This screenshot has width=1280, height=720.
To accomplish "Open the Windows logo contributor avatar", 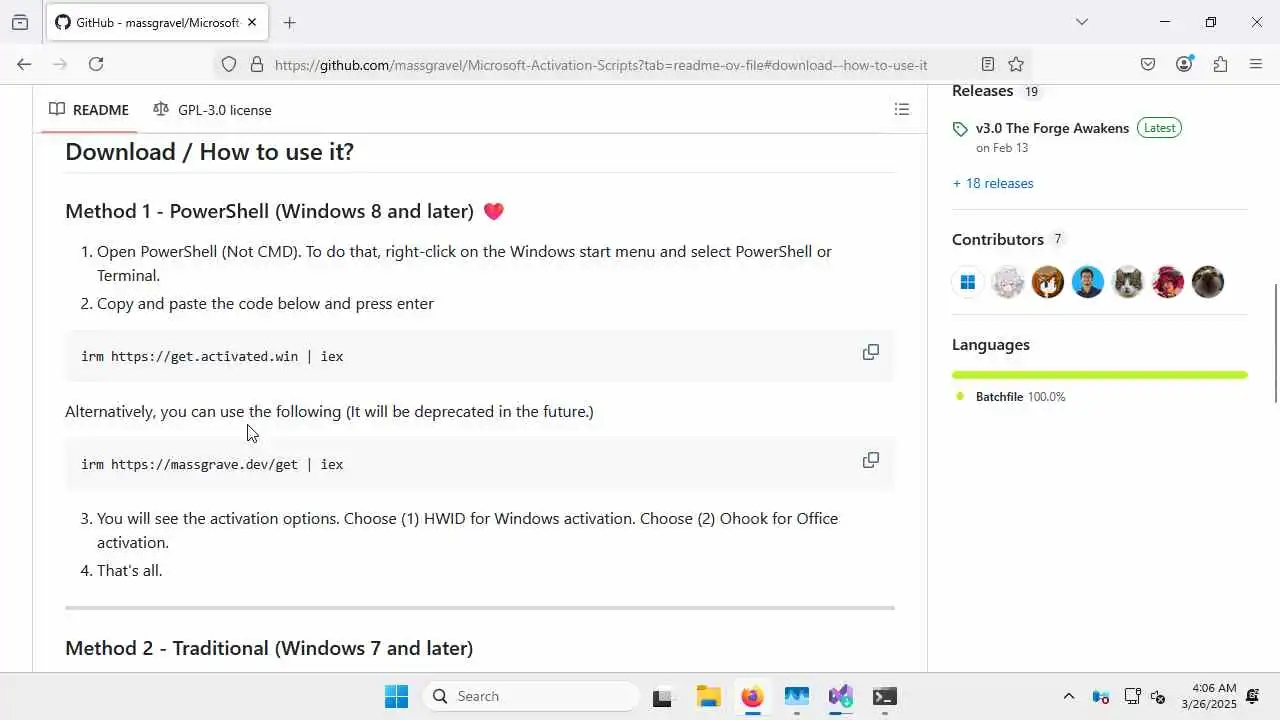I will tap(968, 282).
